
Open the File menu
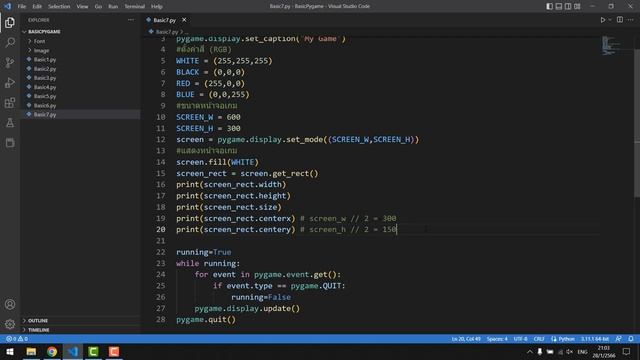coord(22,6)
